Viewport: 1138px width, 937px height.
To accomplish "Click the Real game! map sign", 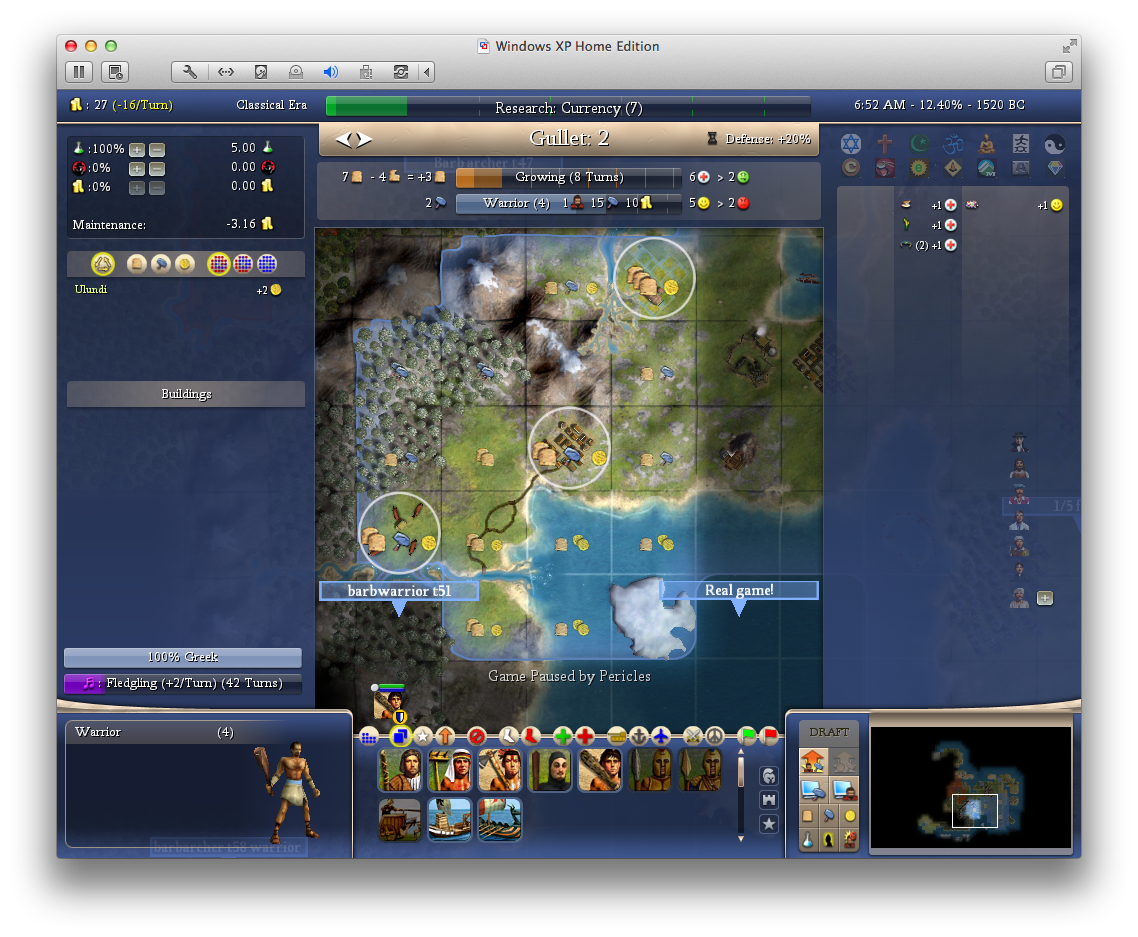I will click(739, 590).
